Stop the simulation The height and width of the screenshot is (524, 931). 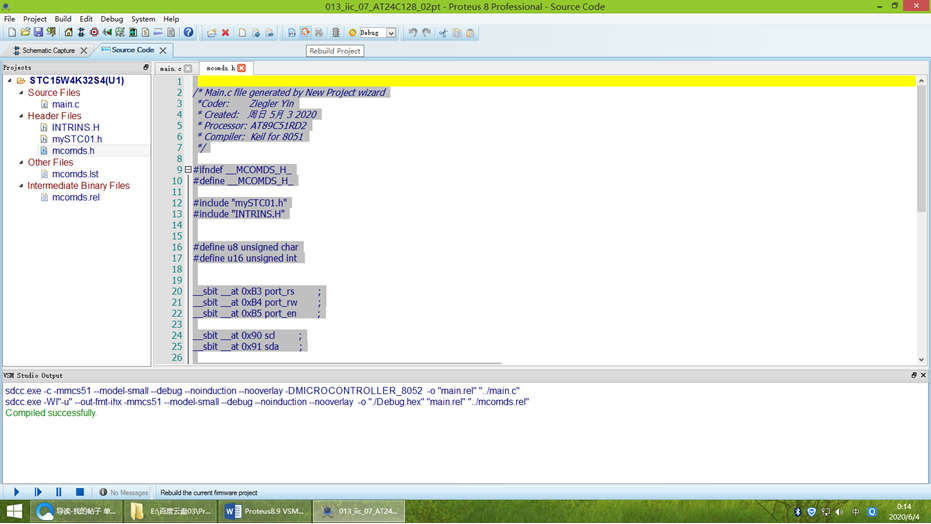point(80,492)
